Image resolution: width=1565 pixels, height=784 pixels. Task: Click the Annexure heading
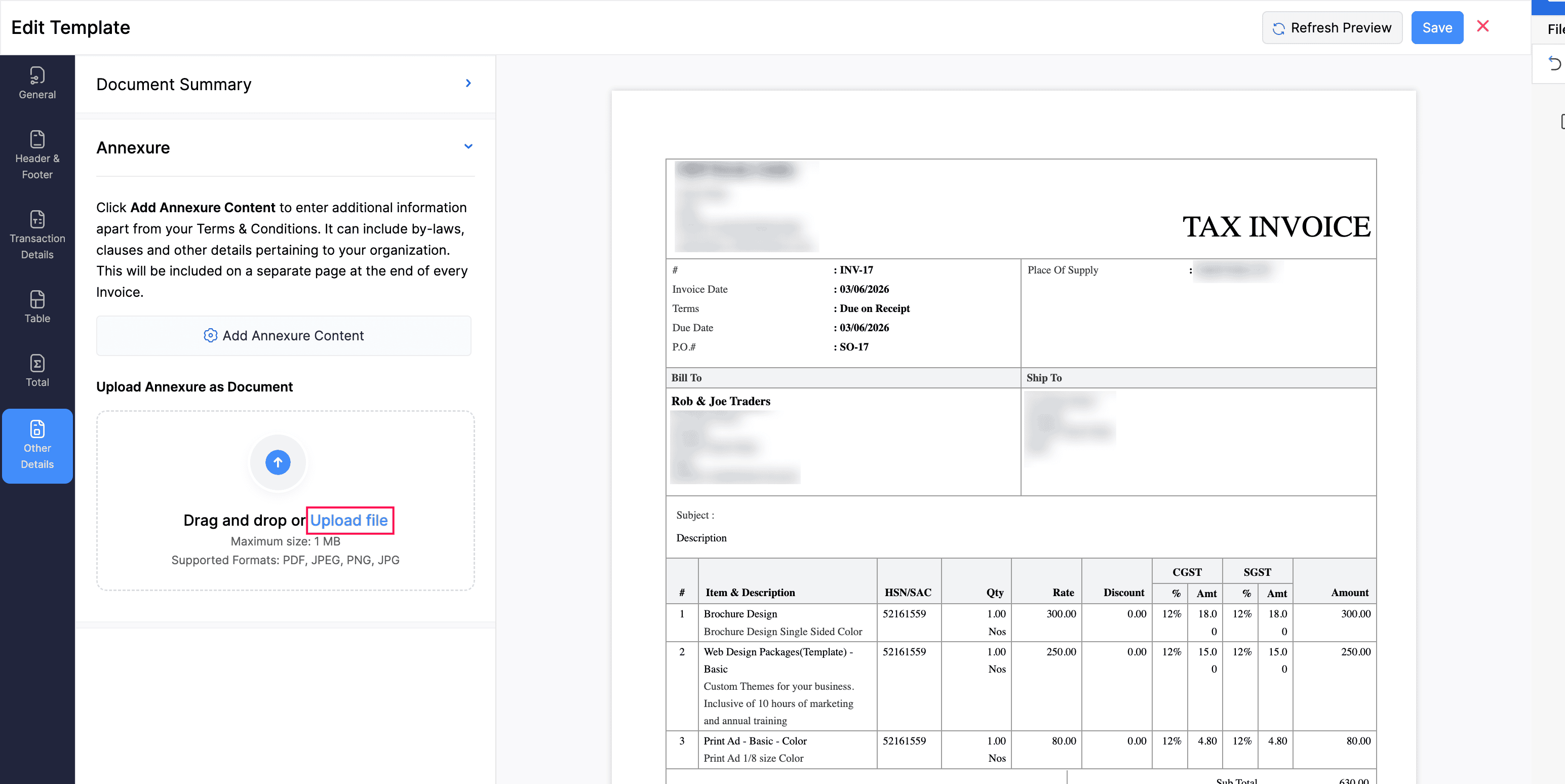[133, 147]
